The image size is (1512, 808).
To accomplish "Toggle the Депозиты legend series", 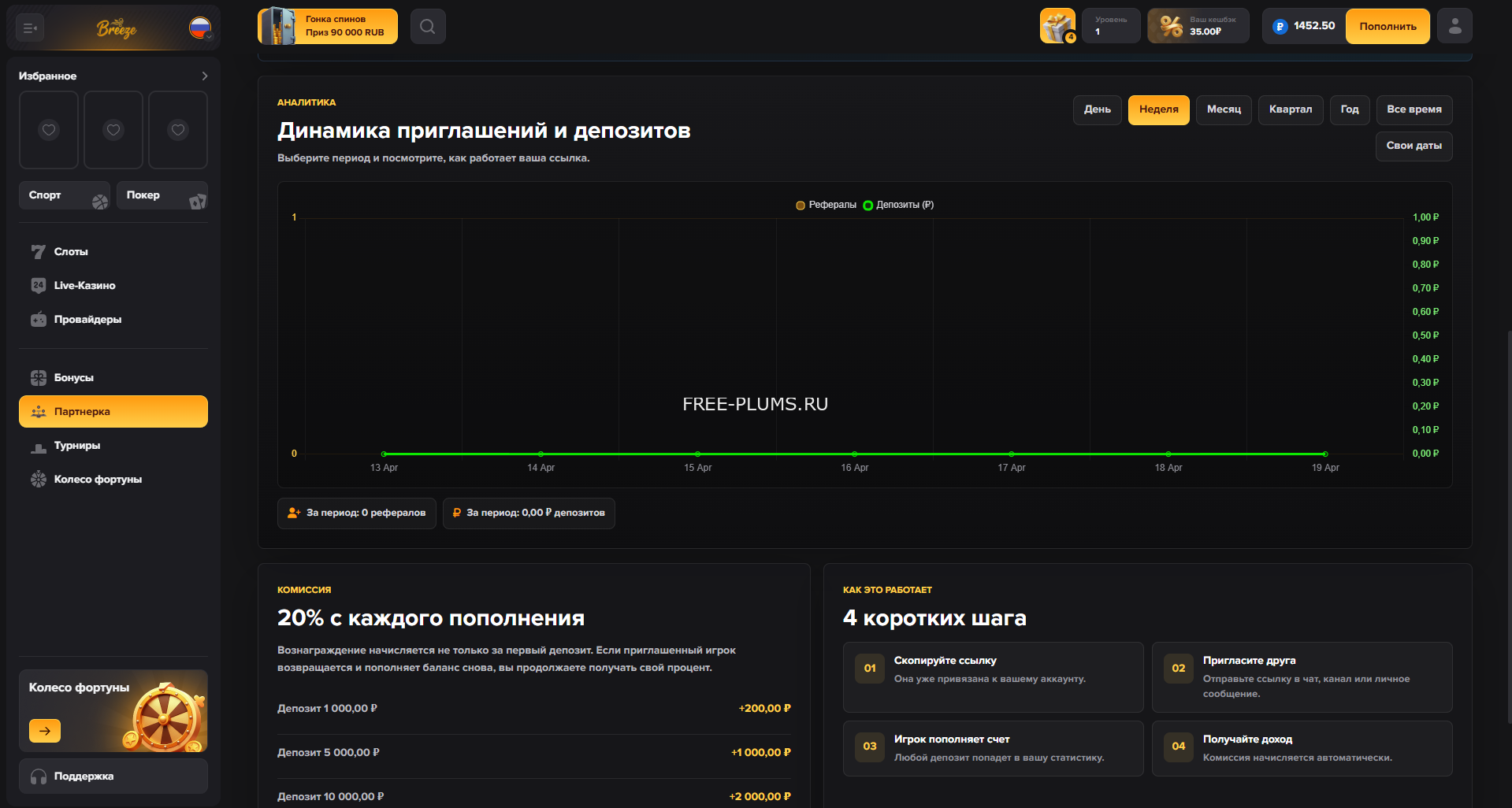I will [x=897, y=205].
